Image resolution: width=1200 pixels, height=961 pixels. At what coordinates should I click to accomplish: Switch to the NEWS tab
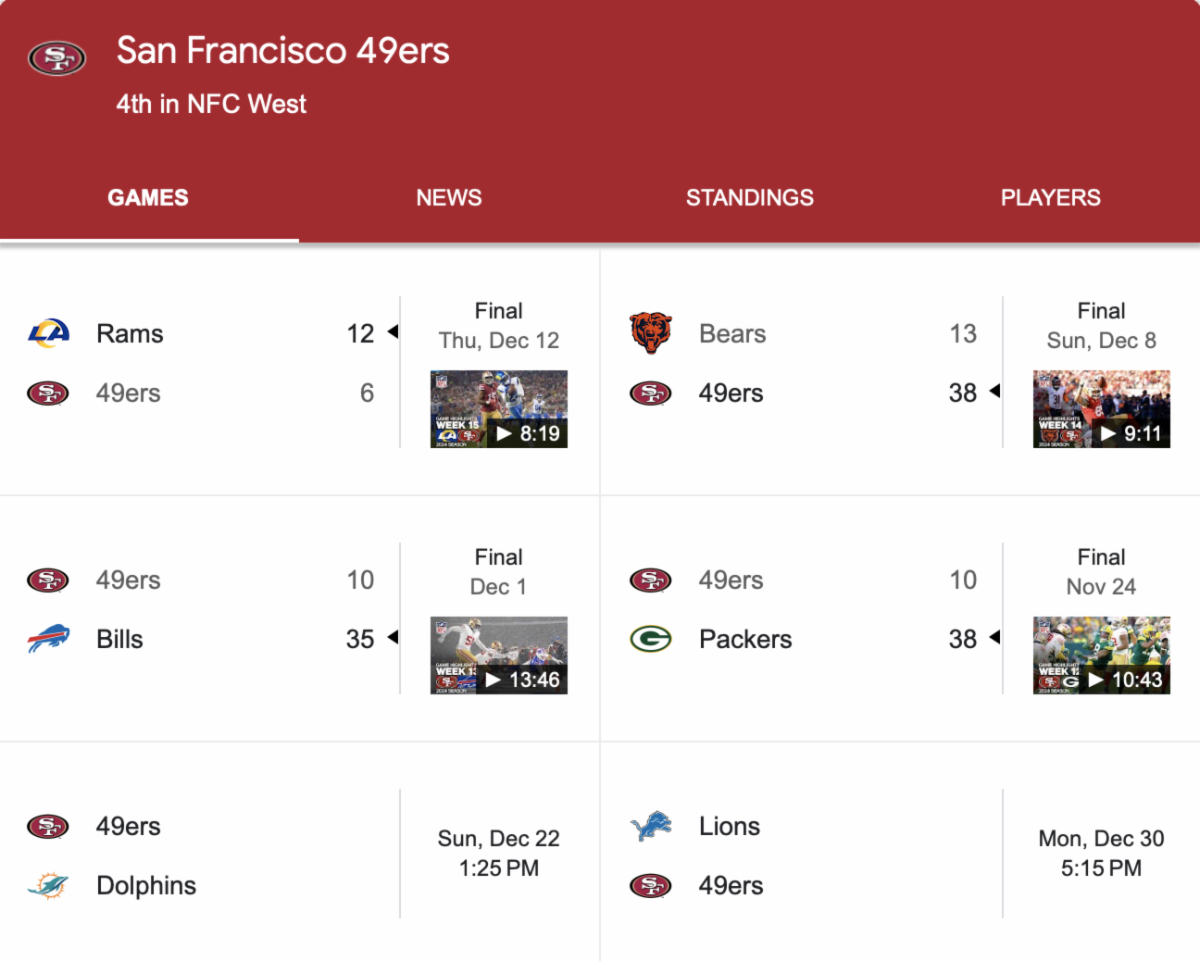pos(449,197)
